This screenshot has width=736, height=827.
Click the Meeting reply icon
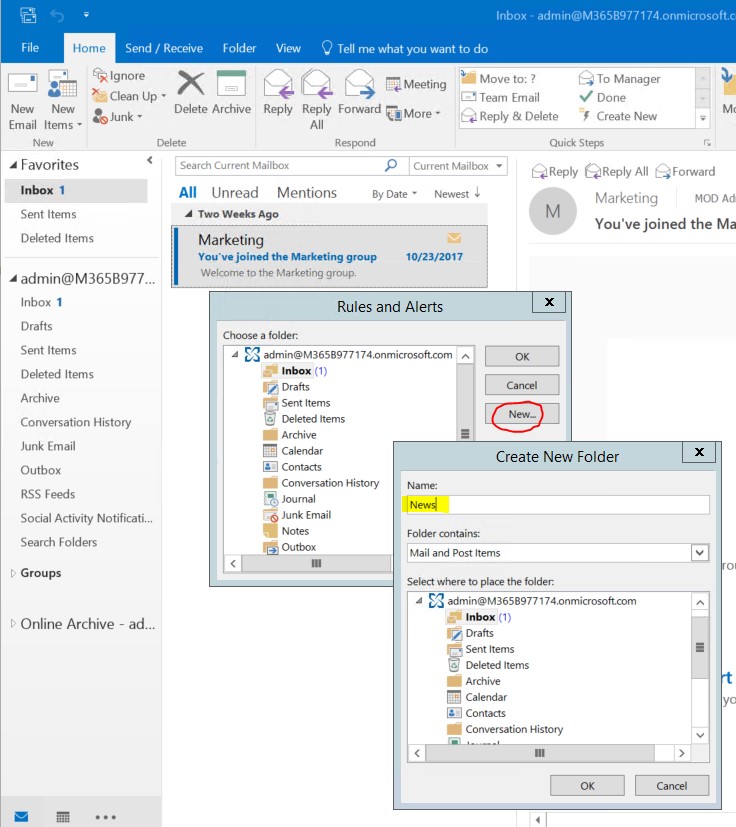(393, 84)
